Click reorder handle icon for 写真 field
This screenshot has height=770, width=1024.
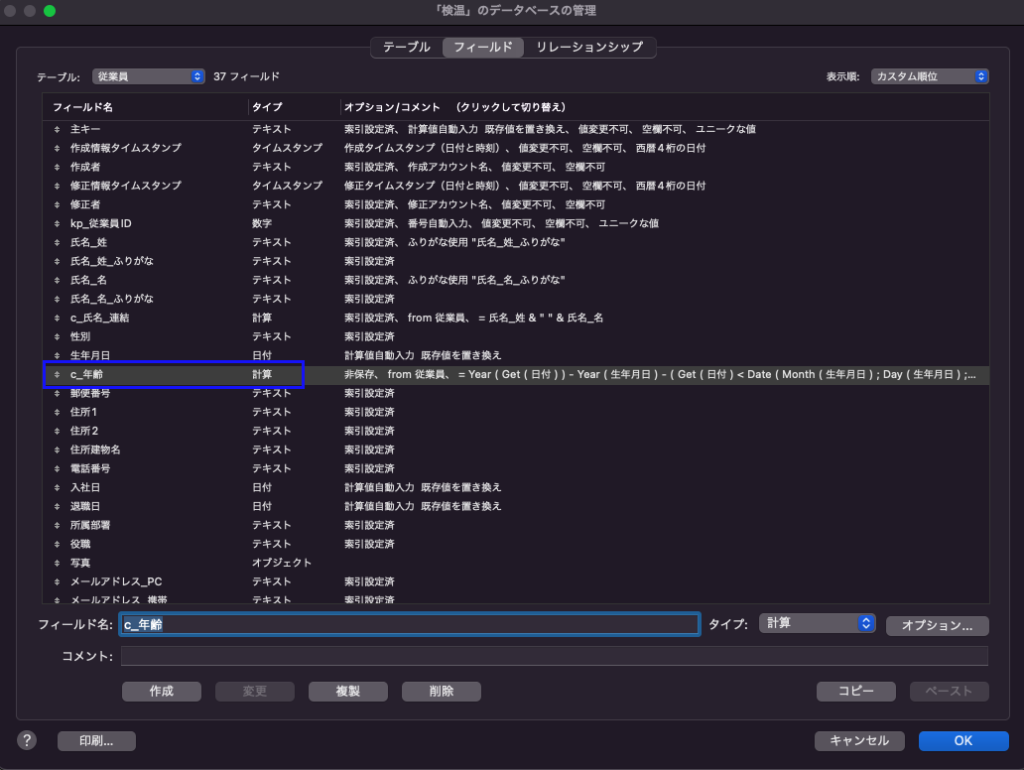tap(57, 563)
